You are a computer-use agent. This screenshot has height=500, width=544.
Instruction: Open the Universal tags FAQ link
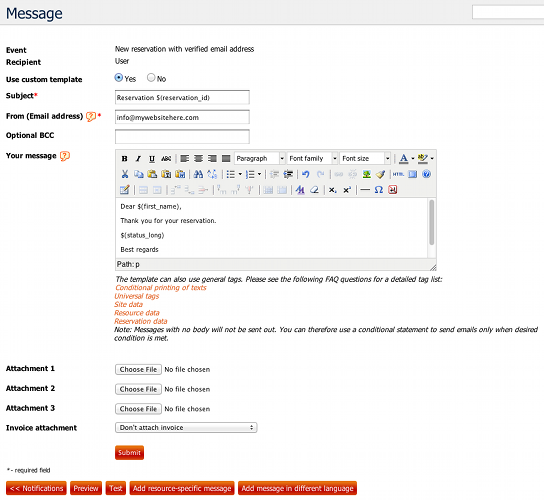point(137,296)
